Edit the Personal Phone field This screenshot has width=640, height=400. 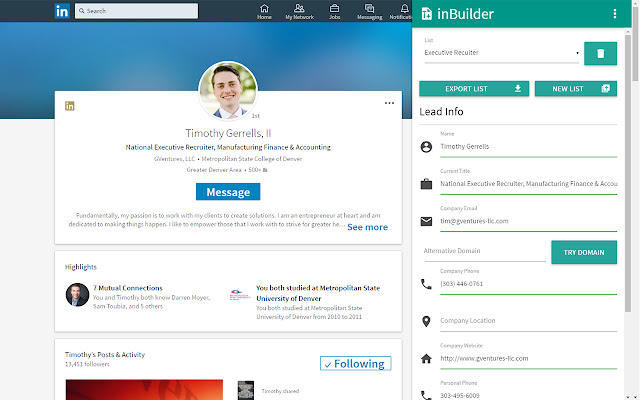coord(528,395)
